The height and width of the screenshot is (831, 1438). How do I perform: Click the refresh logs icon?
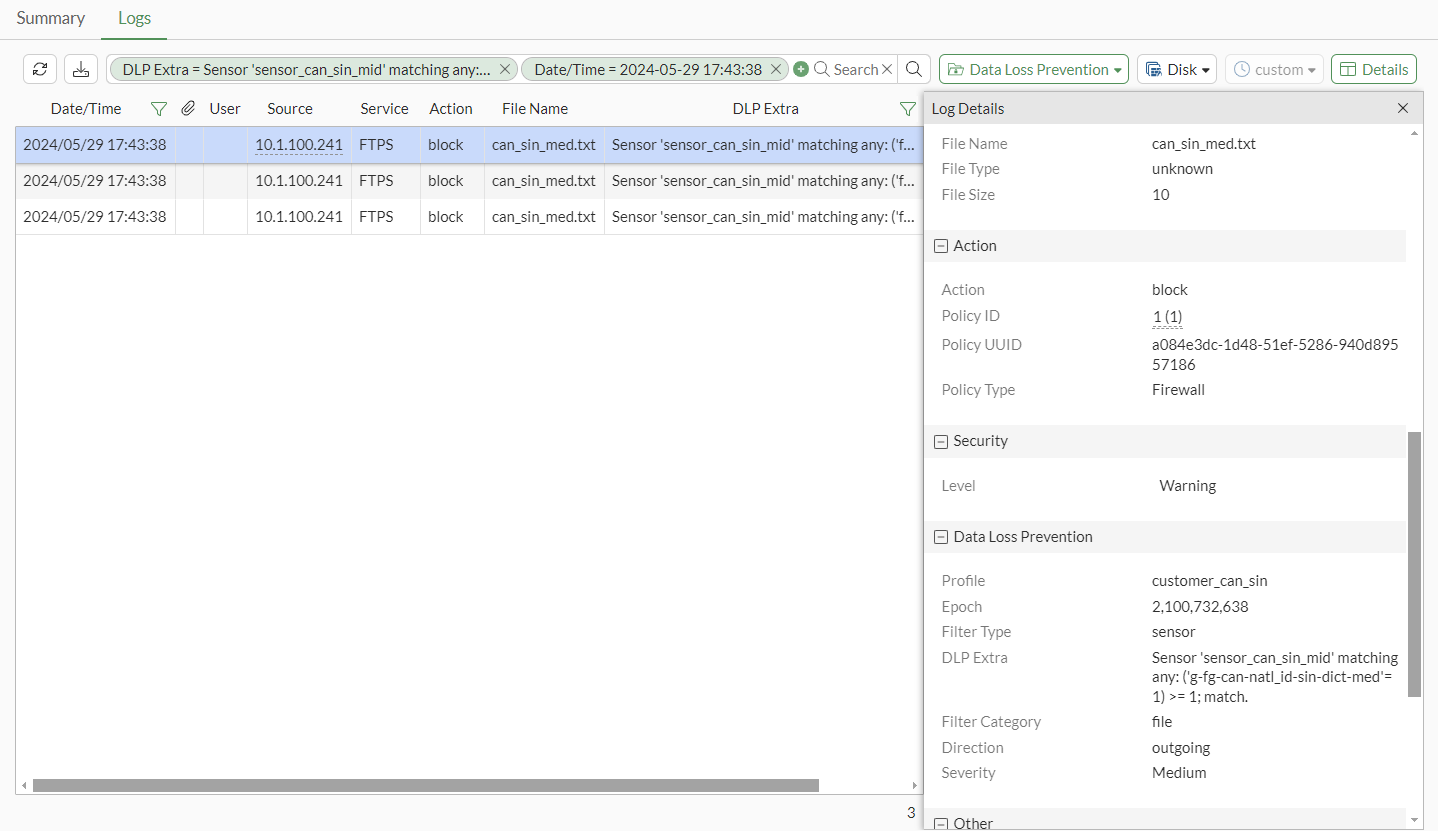[x=40, y=69]
